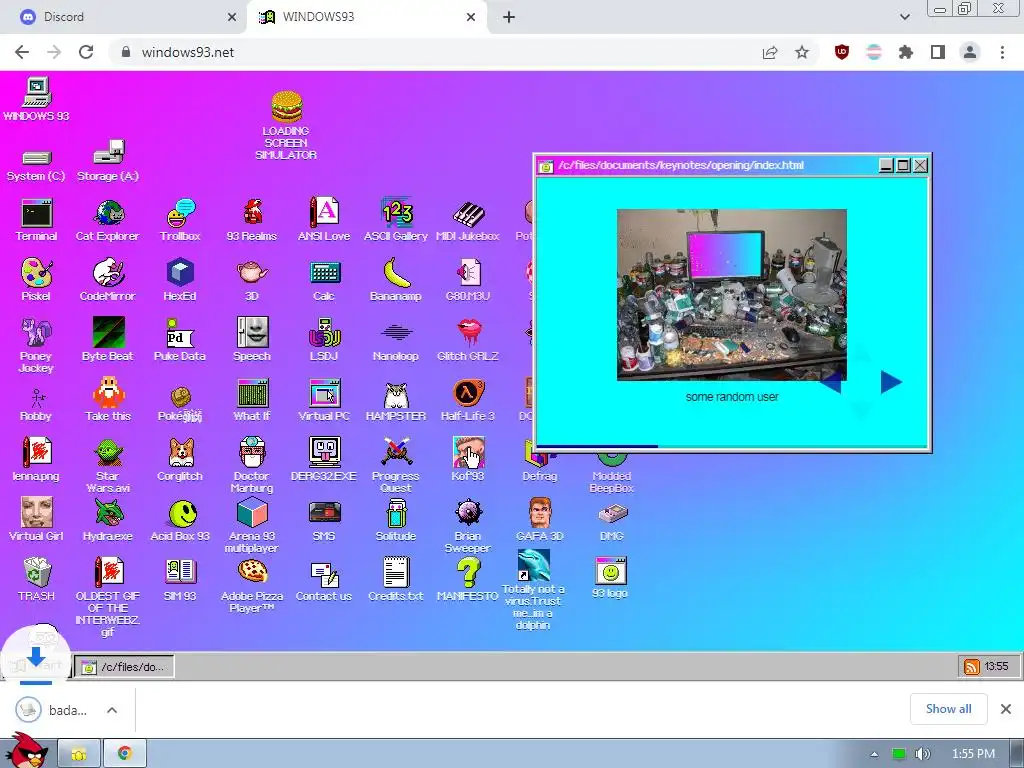Open Virtual Girl icon

[37, 513]
